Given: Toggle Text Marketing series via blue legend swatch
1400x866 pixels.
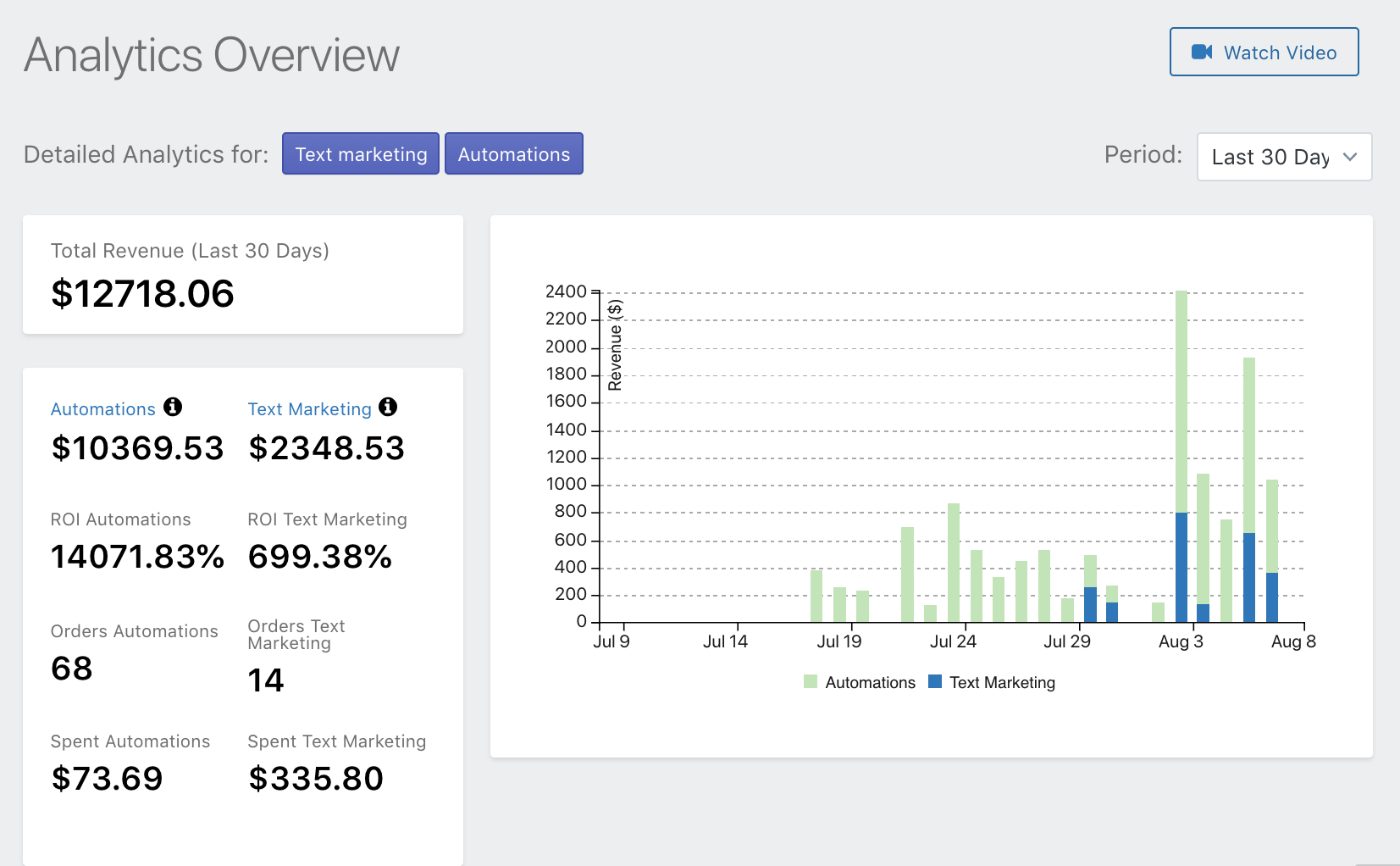Looking at the screenshot, I should [935, 681].
